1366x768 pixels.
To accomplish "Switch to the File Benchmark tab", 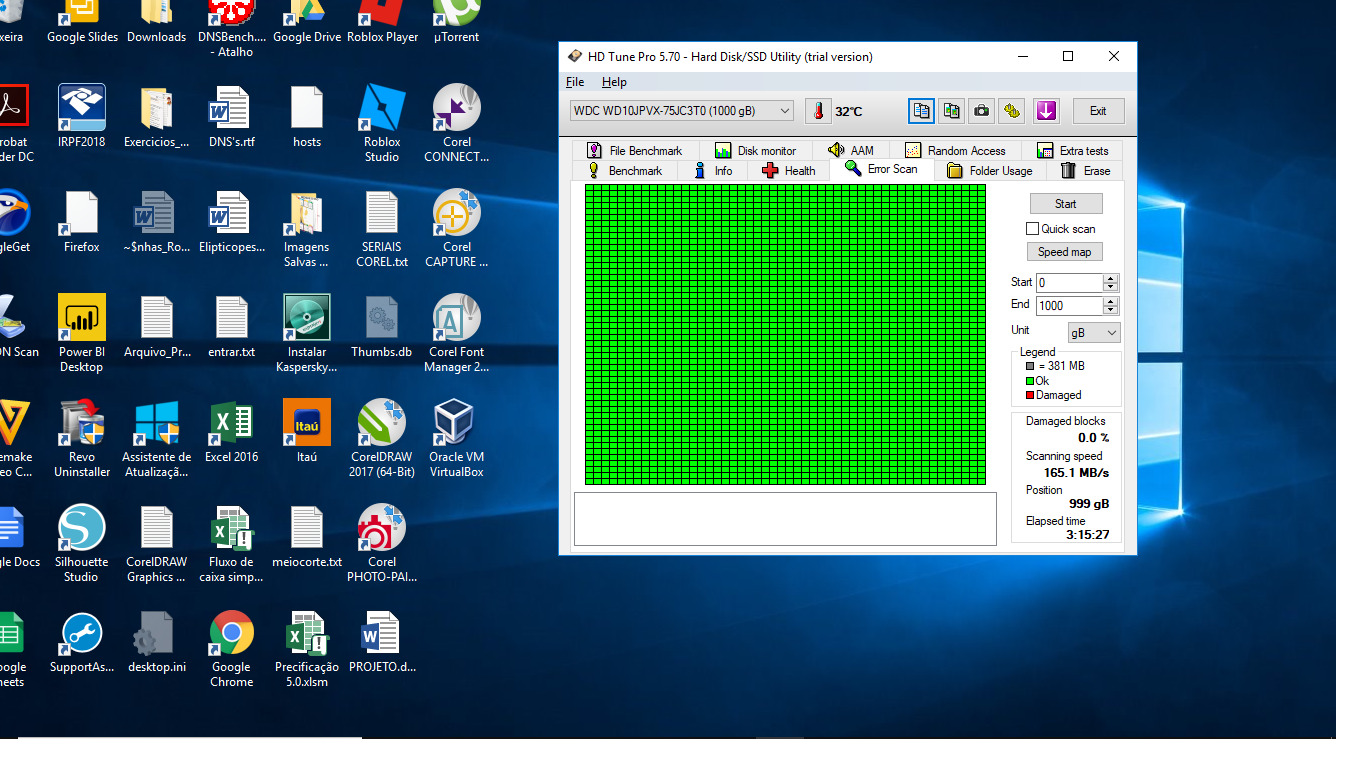I will coord(634,150).
